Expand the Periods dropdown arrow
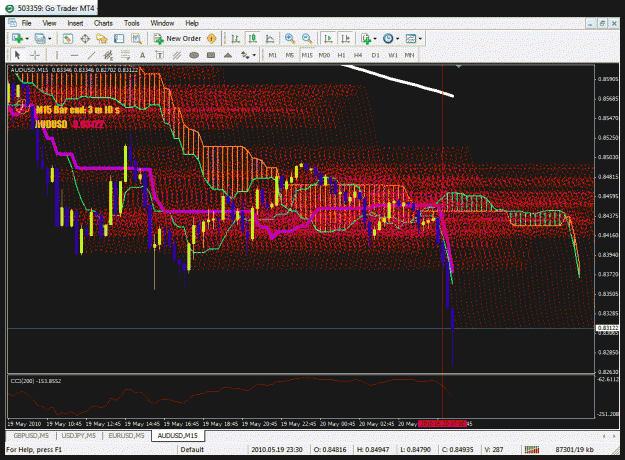 tap(397, 39)
